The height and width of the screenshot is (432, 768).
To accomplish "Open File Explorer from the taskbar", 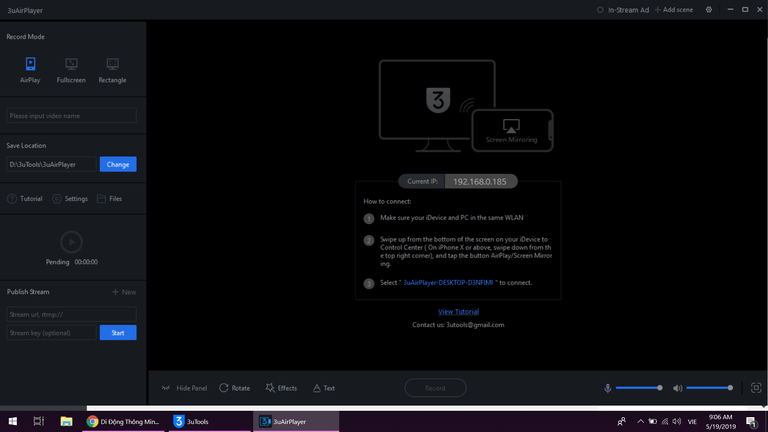I will coord(66,421).
